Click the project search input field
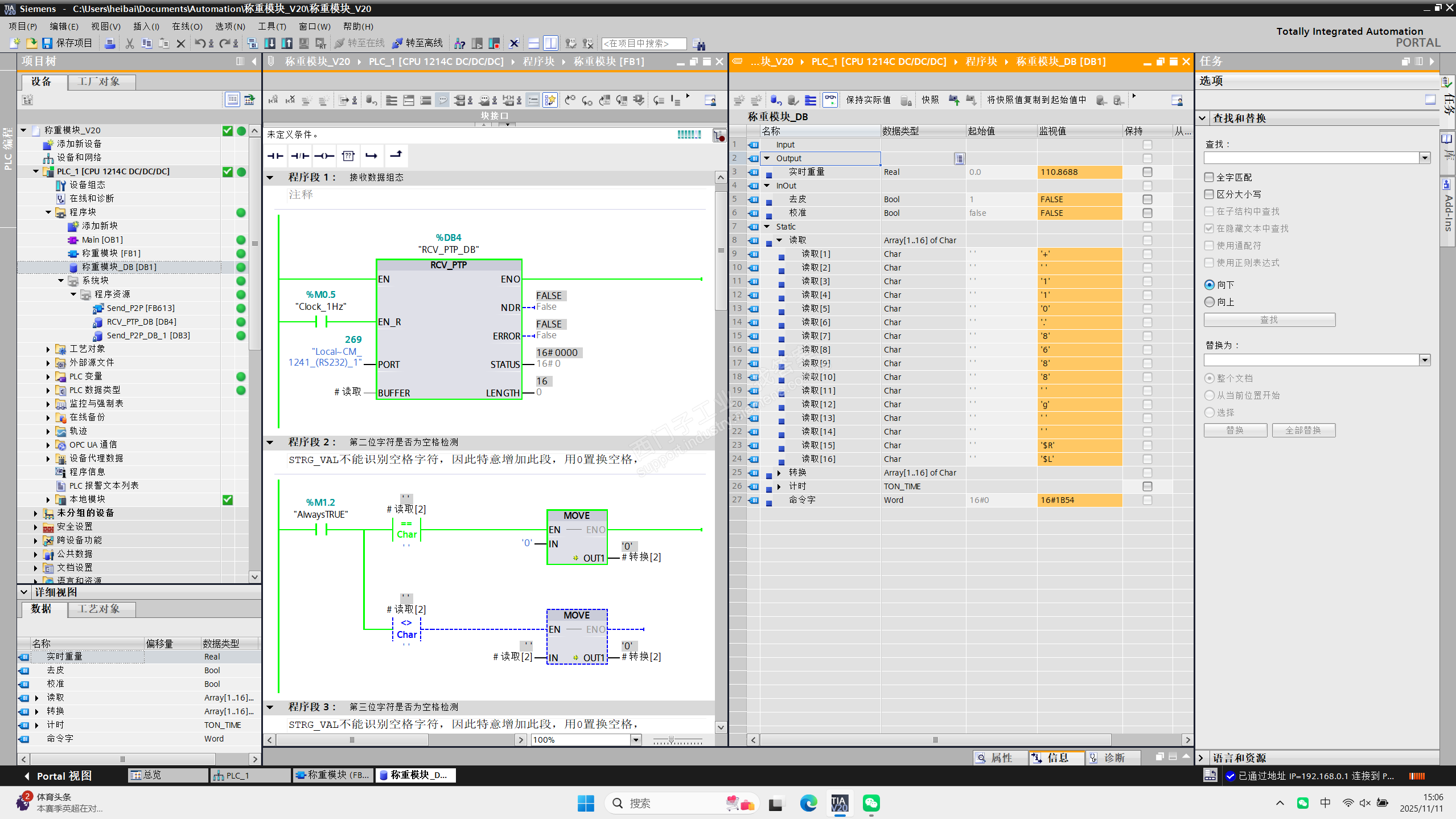The height and width of the screenshot is (819, 1456). (x=643, y=43)
